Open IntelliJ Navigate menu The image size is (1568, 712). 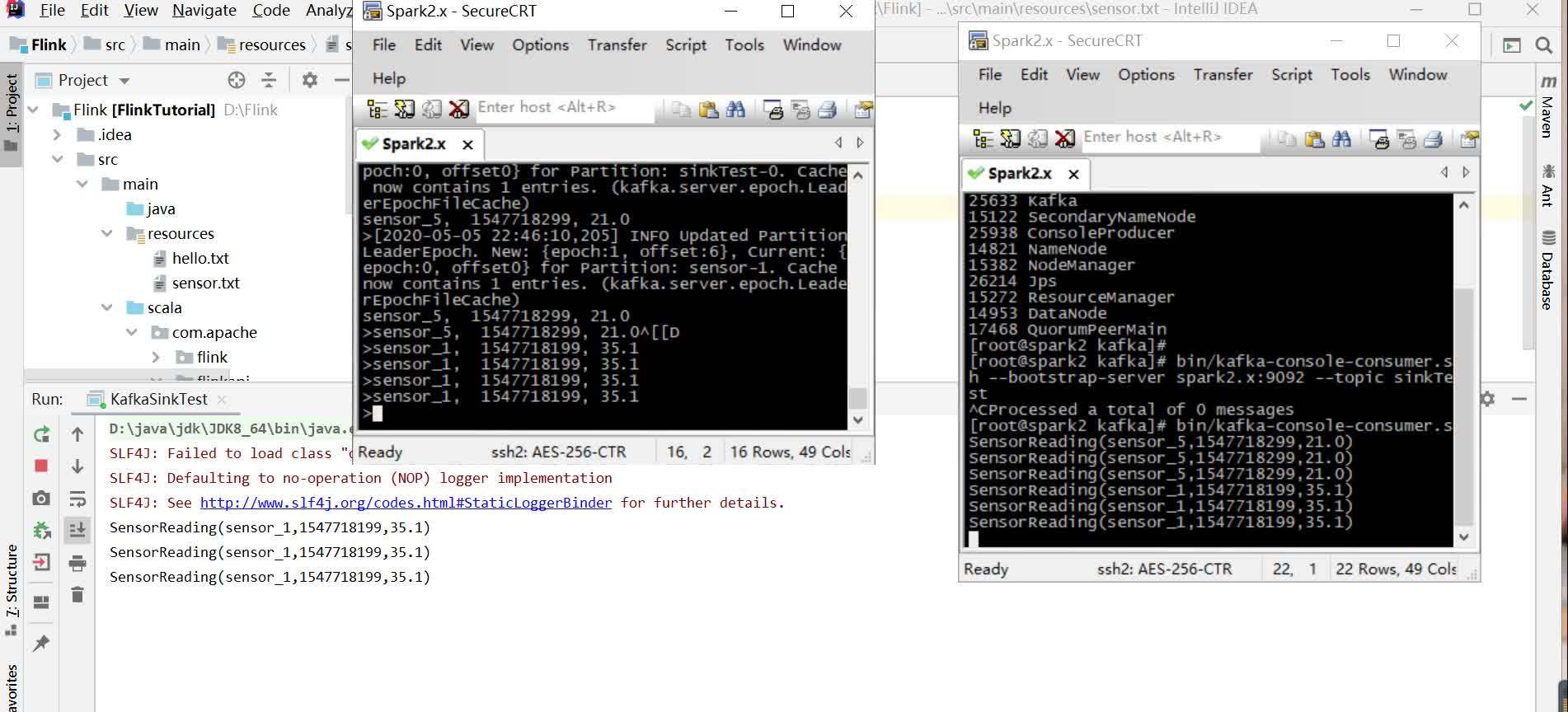(x=204, y=10)
